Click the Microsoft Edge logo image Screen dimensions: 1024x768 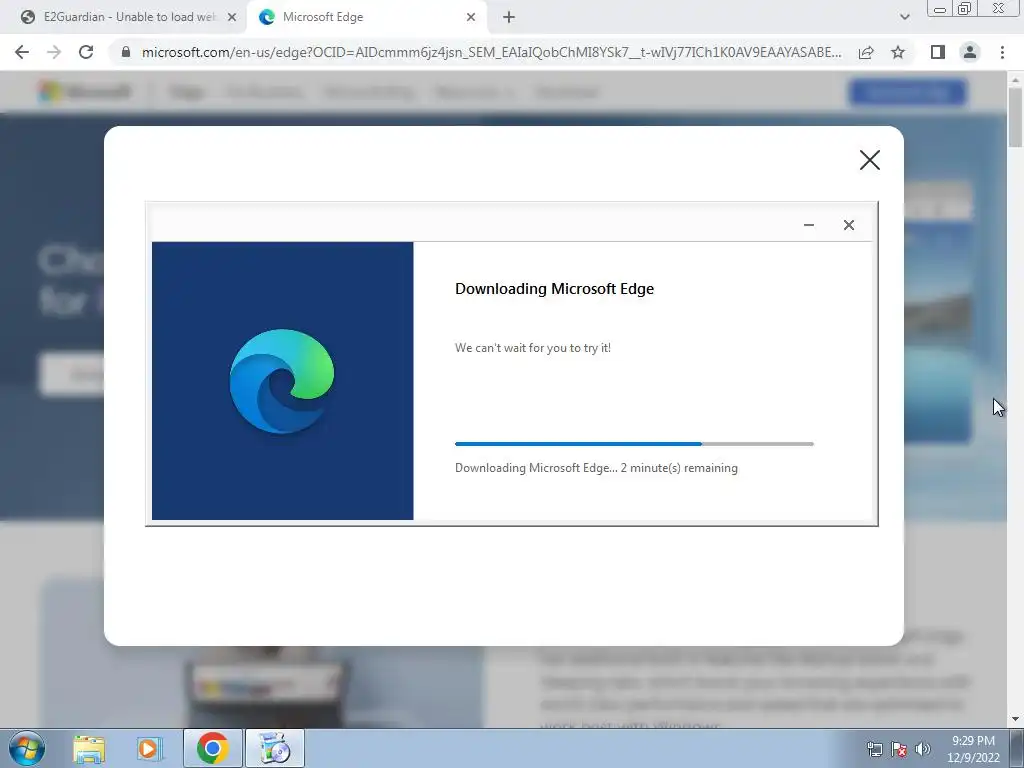(x=281, y=381)
